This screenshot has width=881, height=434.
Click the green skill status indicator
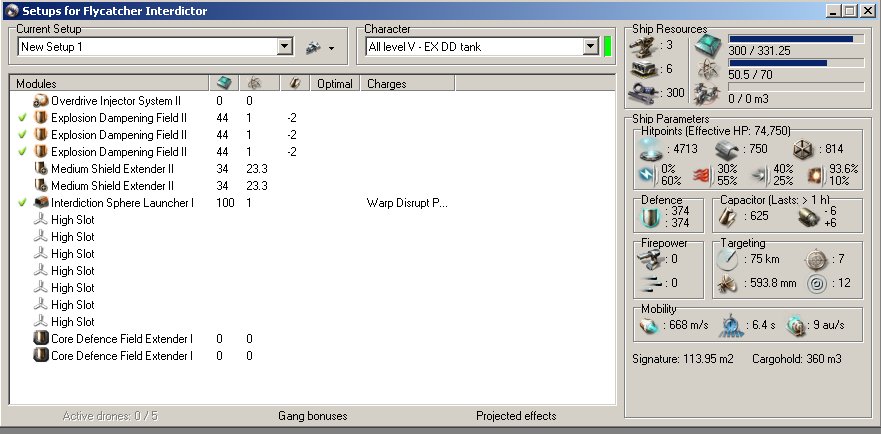click(607, 47)
